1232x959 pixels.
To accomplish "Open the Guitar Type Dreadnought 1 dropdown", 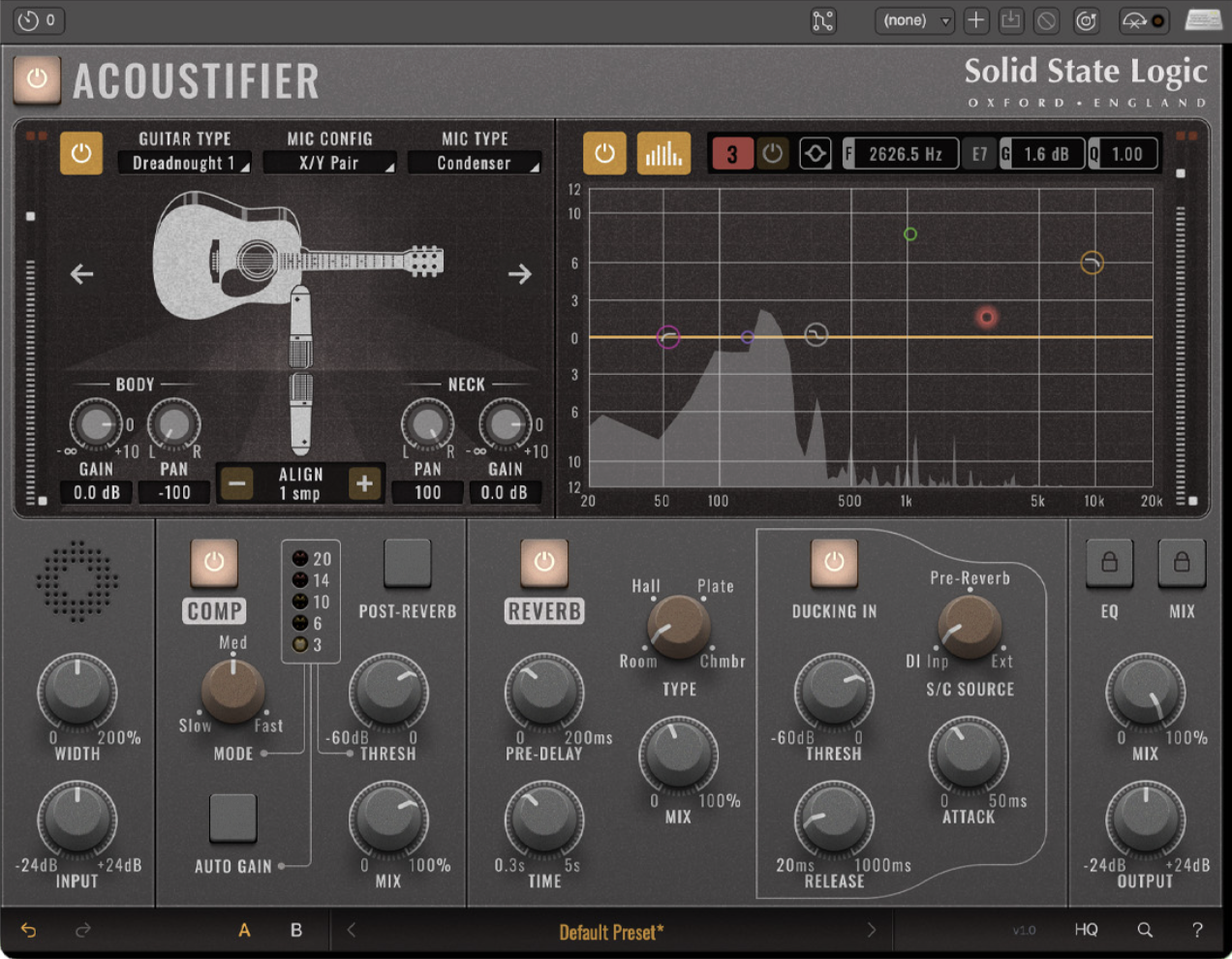I will coord(184,163).
